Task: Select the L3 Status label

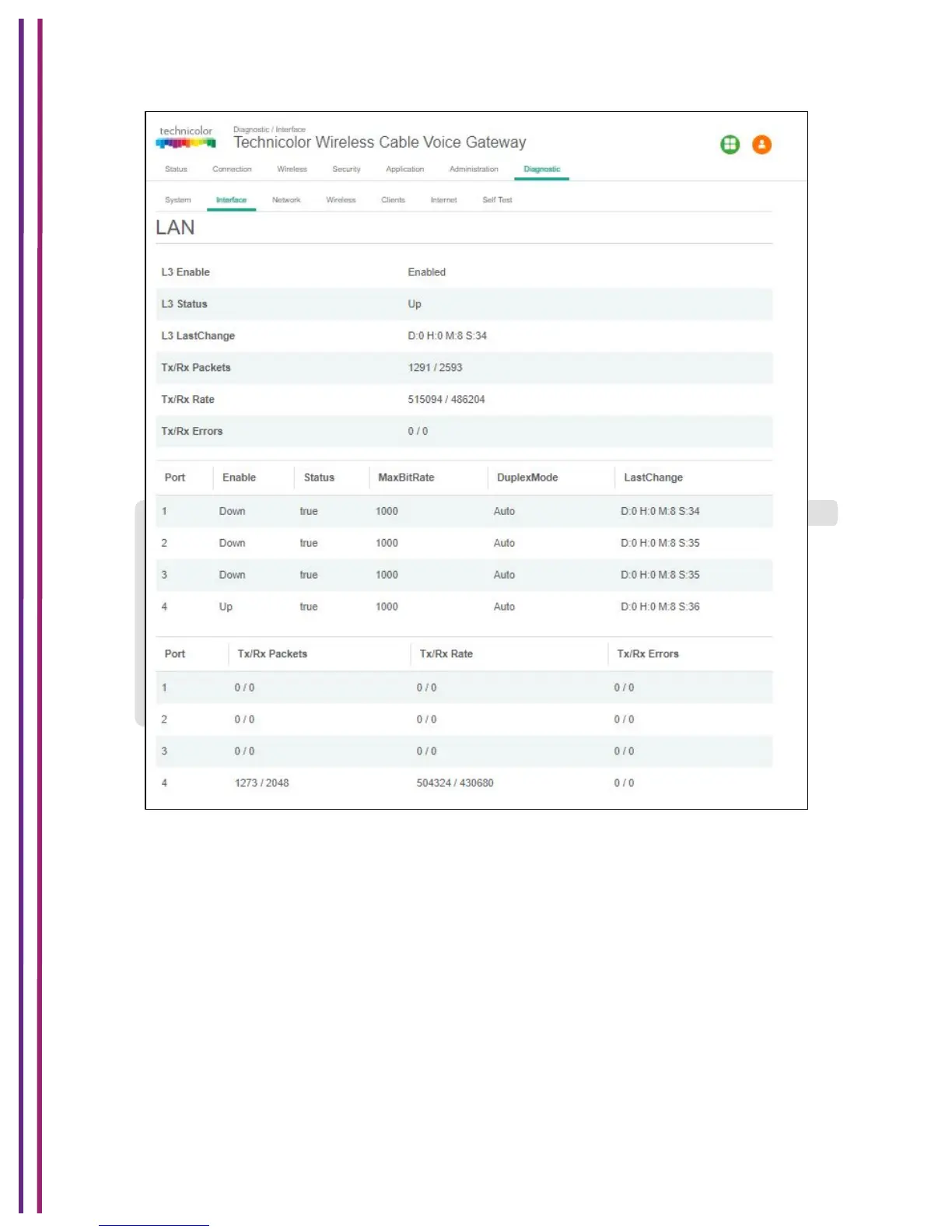Action: tap(184, 304)
